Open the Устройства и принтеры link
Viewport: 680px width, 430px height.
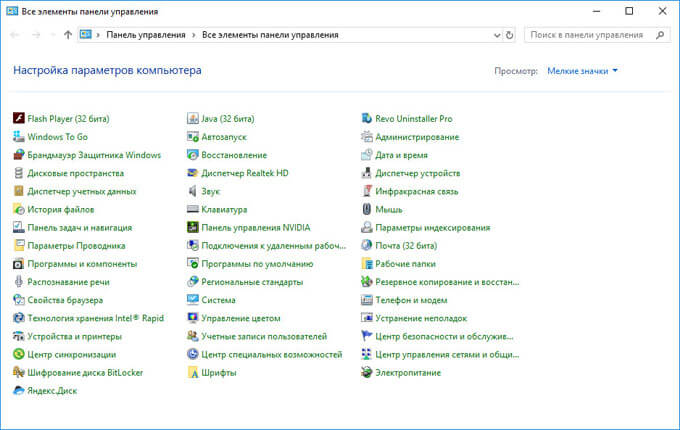coord(75,336)
